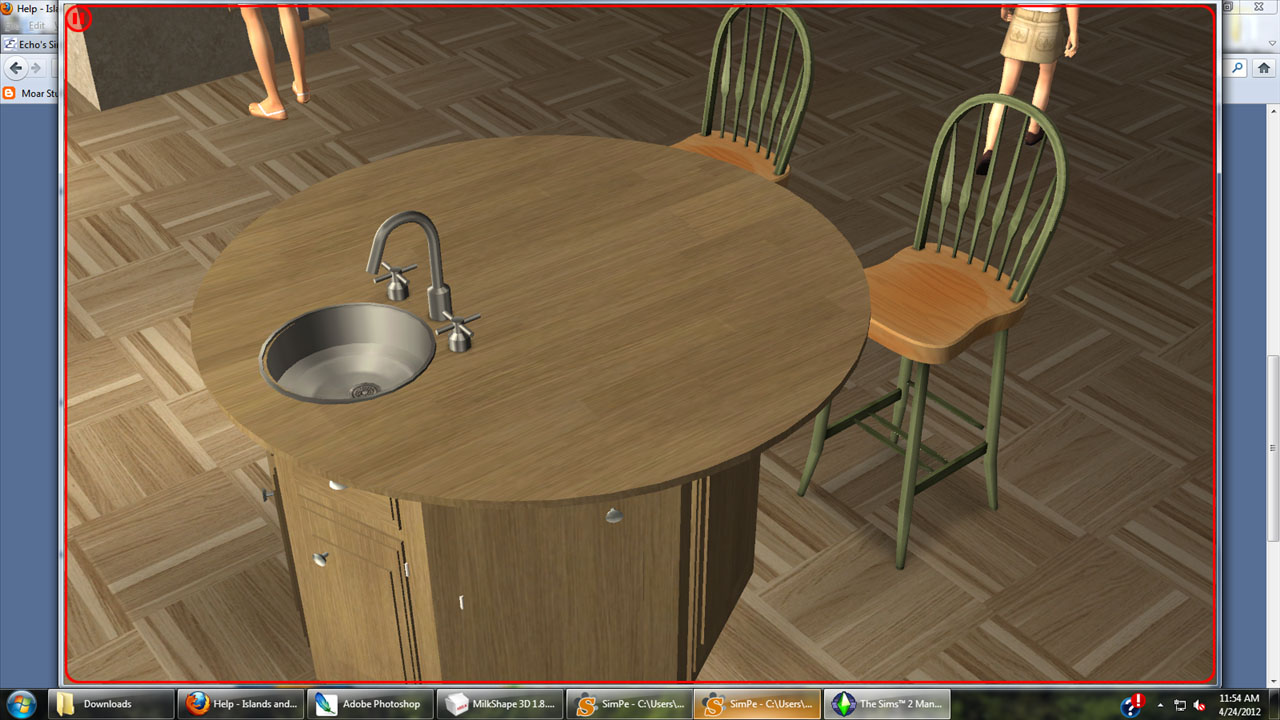Click the Firefox back arrow button

point(16,68)
